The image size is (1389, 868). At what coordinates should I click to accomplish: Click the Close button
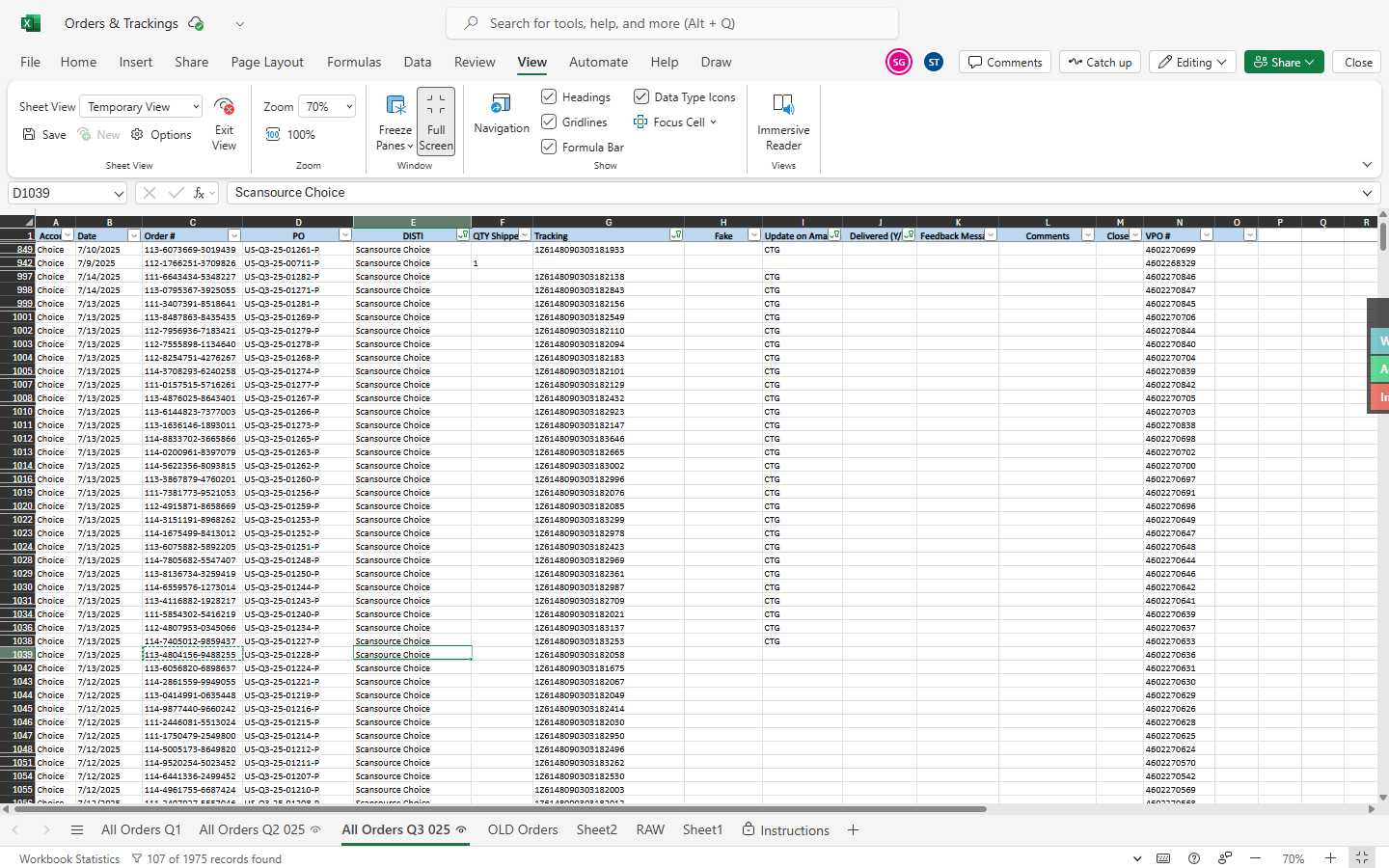[1358, 62]
